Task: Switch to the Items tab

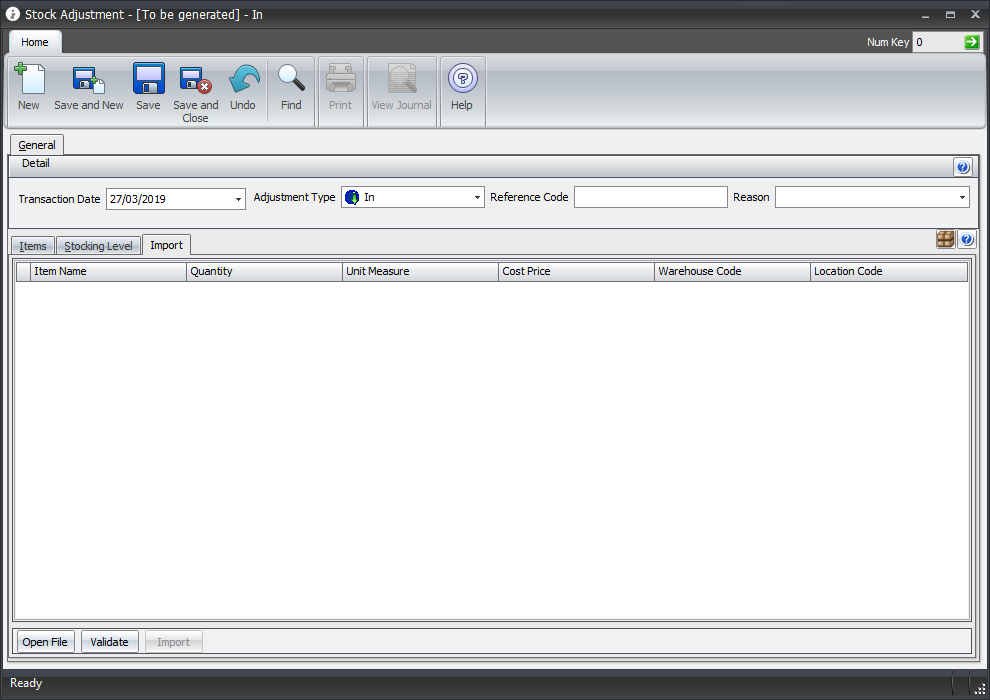Action: coord(33,246)
